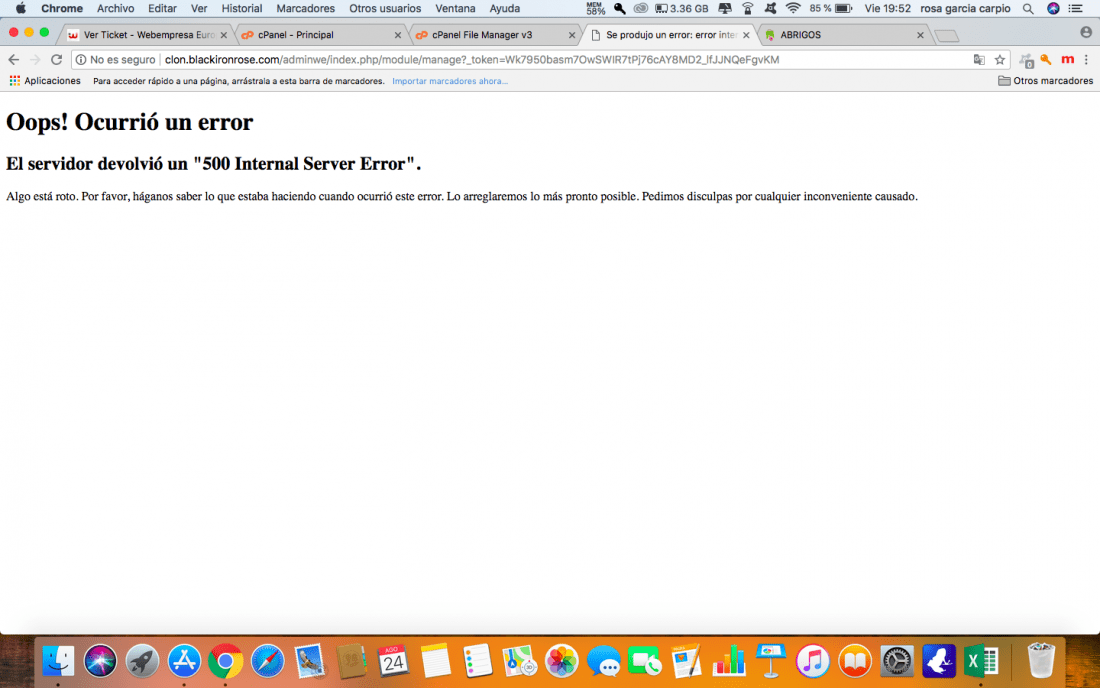Open the Trash in the dock
Image resolution: width=1100 pixels, height=688 pixels.
pyautogui.click(x=1041, y=661)
